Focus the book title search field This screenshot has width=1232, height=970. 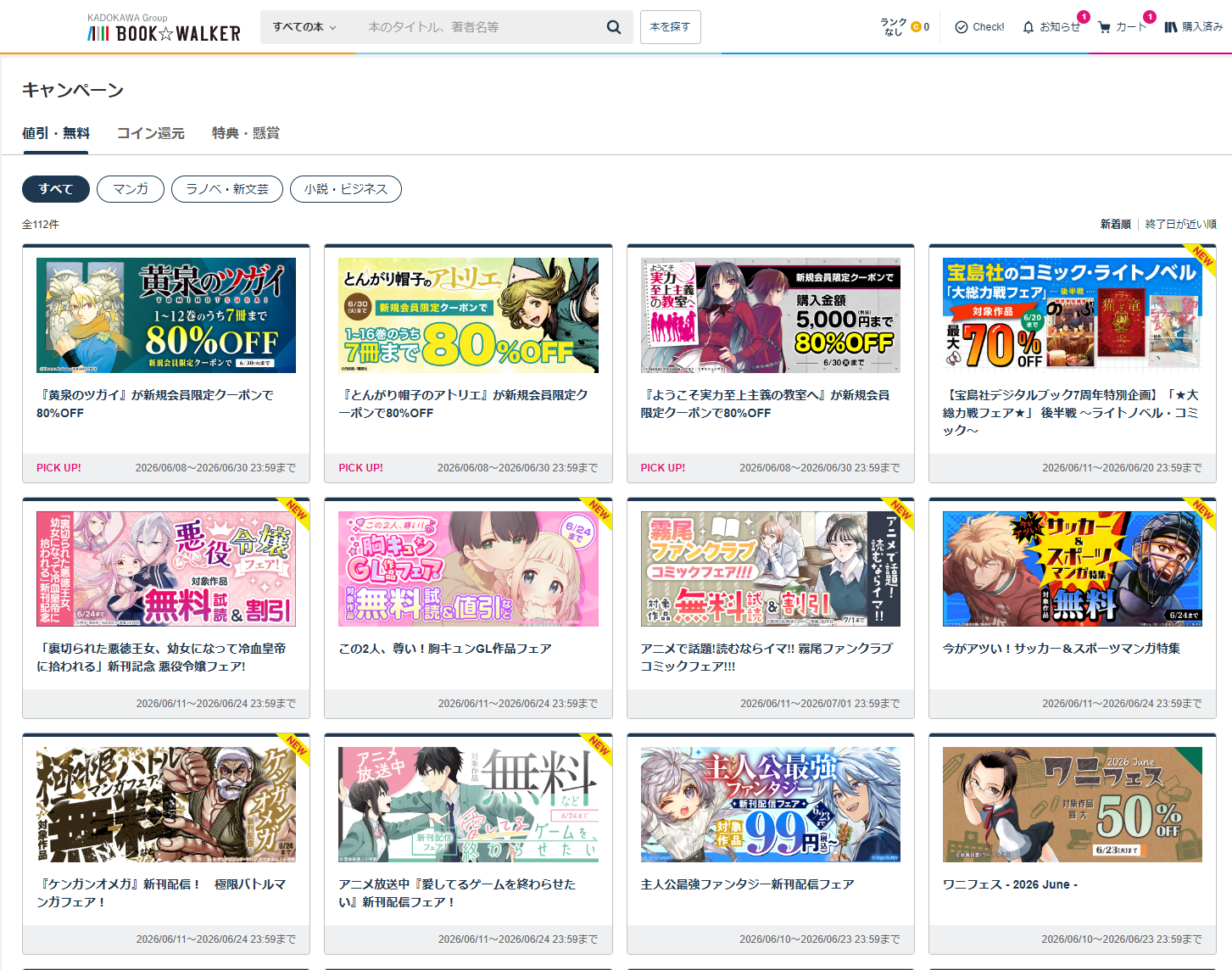tap(479, 27)
